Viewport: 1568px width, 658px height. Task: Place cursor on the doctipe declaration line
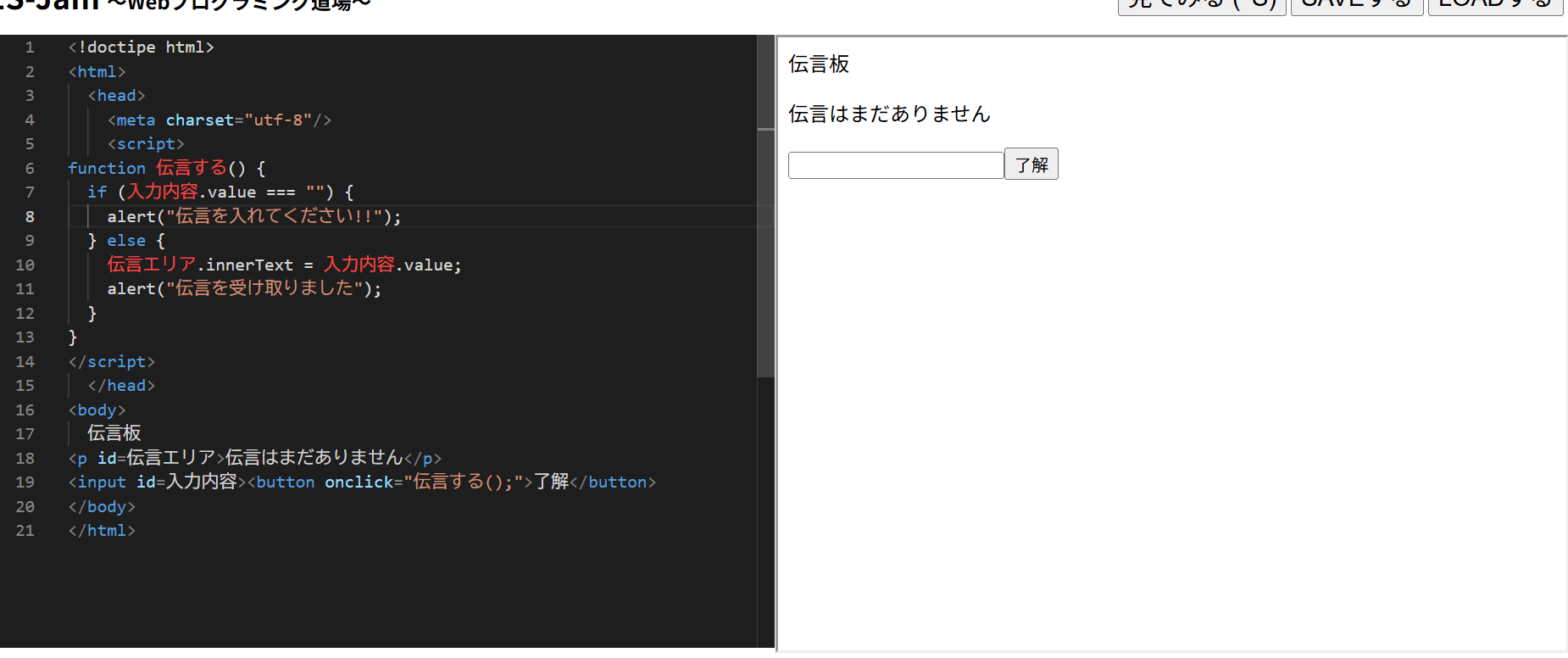(141, 47)
